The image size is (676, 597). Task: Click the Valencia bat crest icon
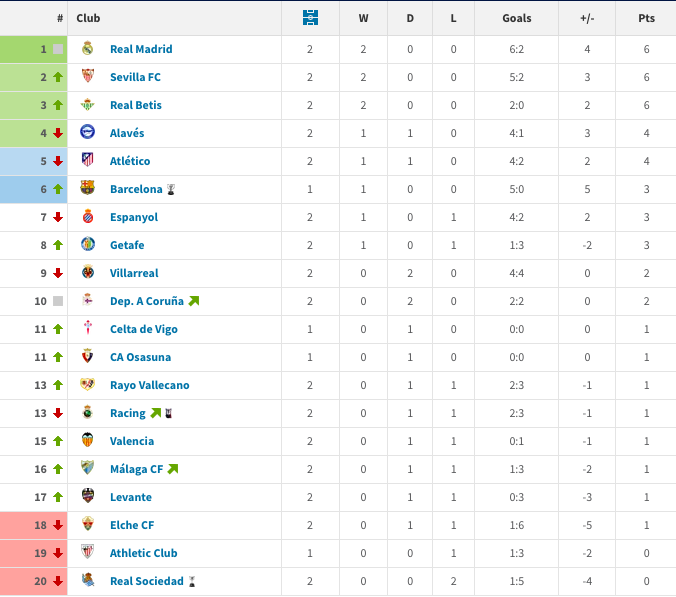(88, 440)
